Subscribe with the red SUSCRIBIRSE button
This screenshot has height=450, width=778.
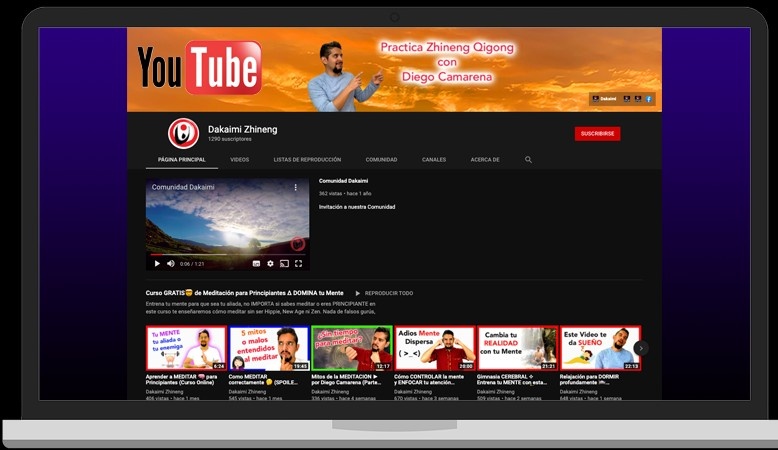tap(597, 133)
